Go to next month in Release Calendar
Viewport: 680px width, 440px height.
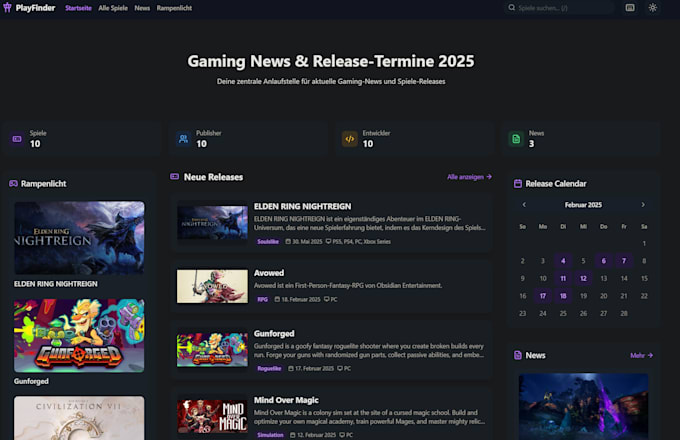pos(643,205)
